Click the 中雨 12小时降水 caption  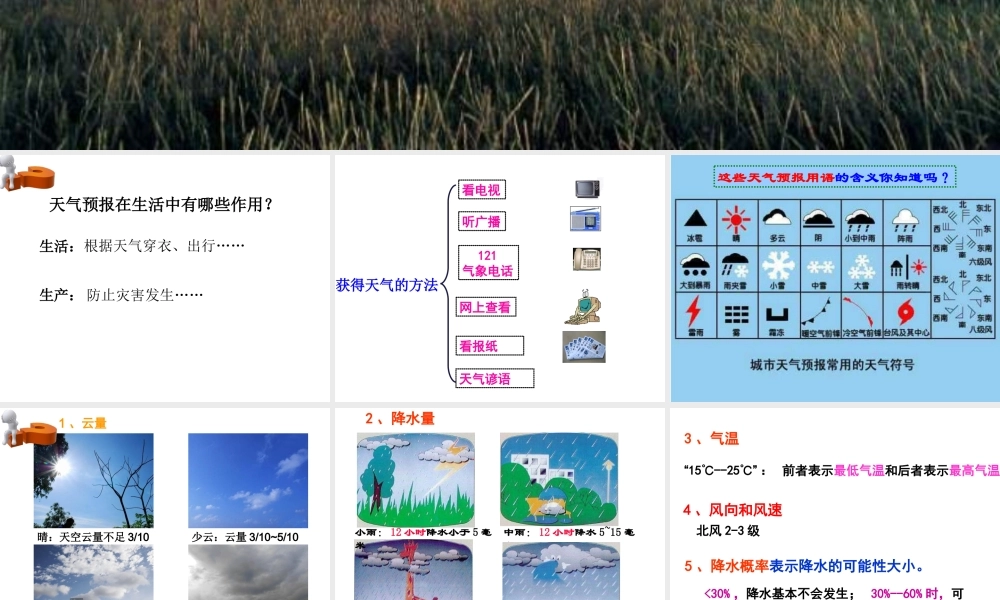569,532
